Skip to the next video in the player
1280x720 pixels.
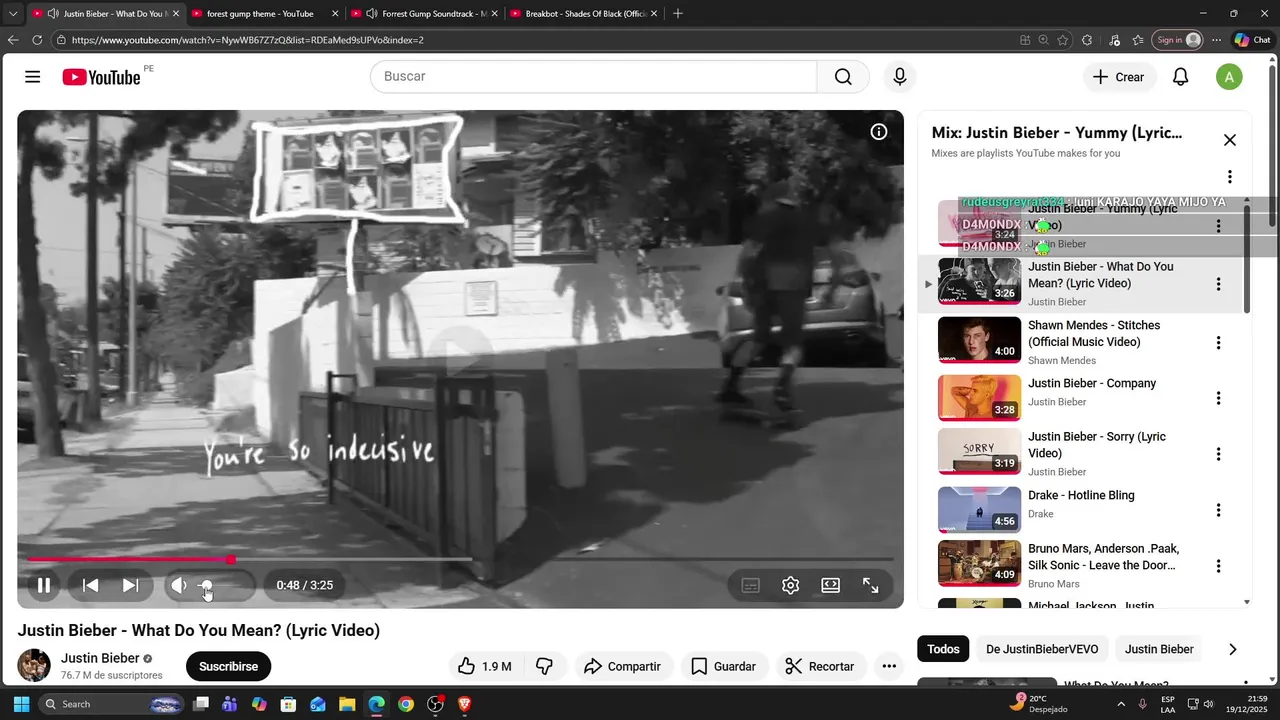pyautogui.click(x=130, y=585)
